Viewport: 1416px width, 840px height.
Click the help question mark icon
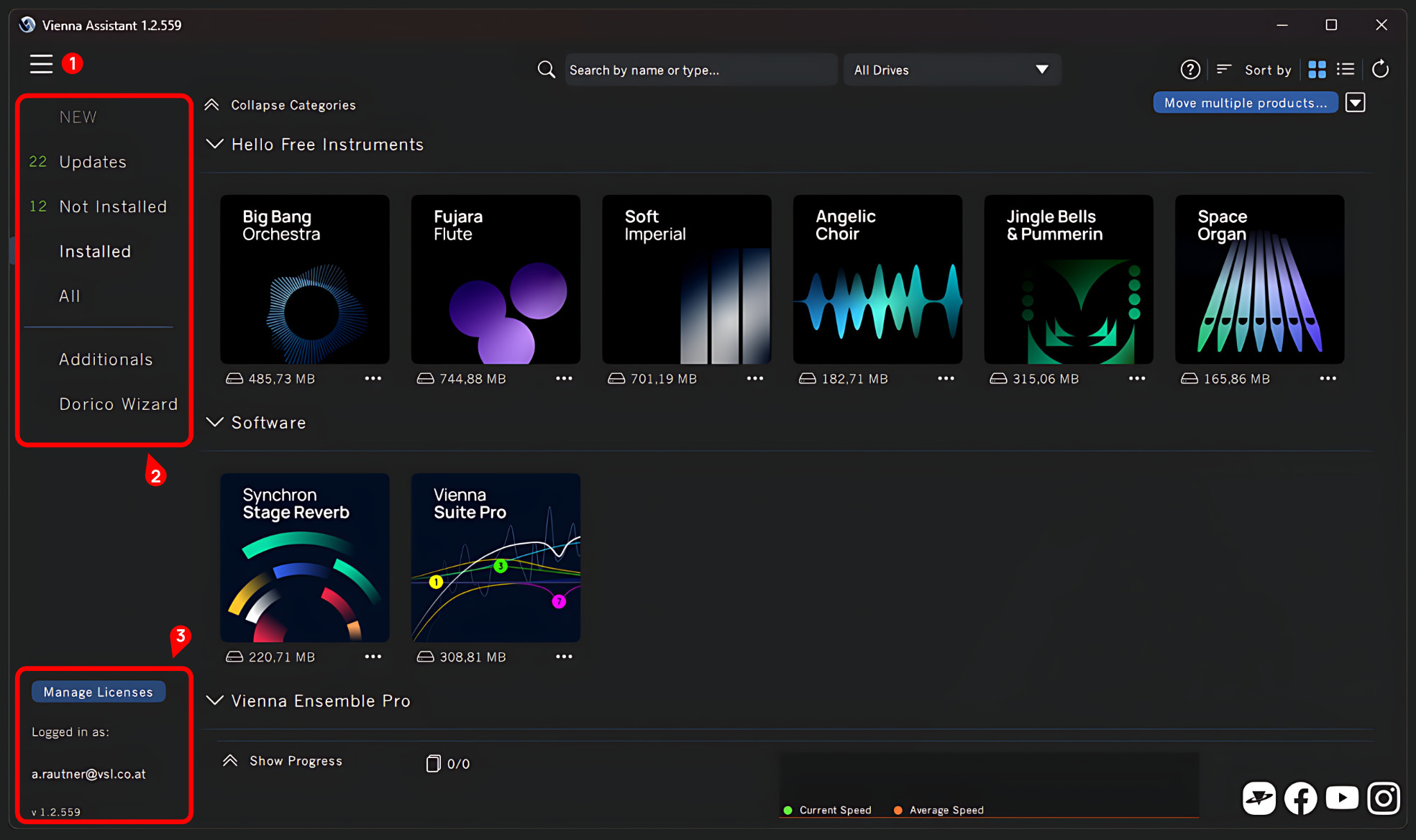[x=1190, y=70]
